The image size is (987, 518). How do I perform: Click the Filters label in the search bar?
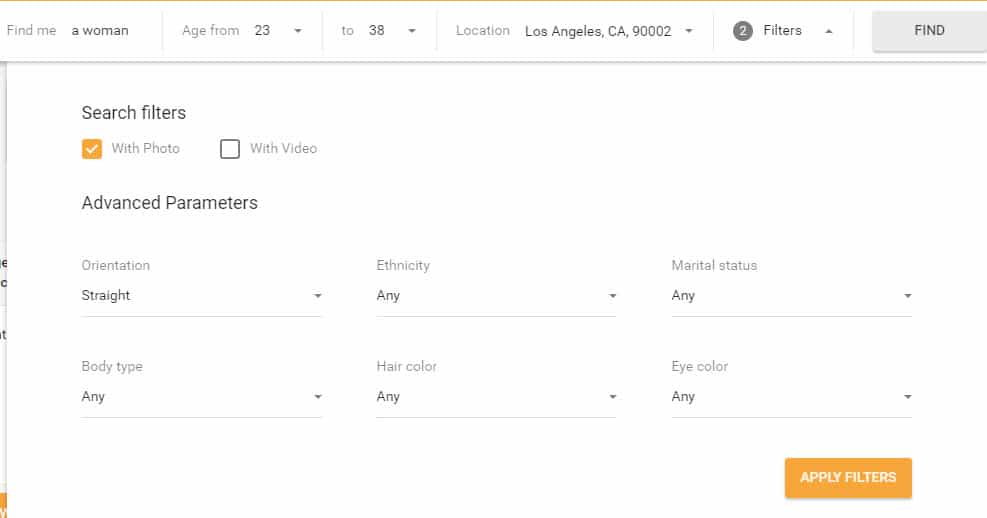tap(782, 30)
